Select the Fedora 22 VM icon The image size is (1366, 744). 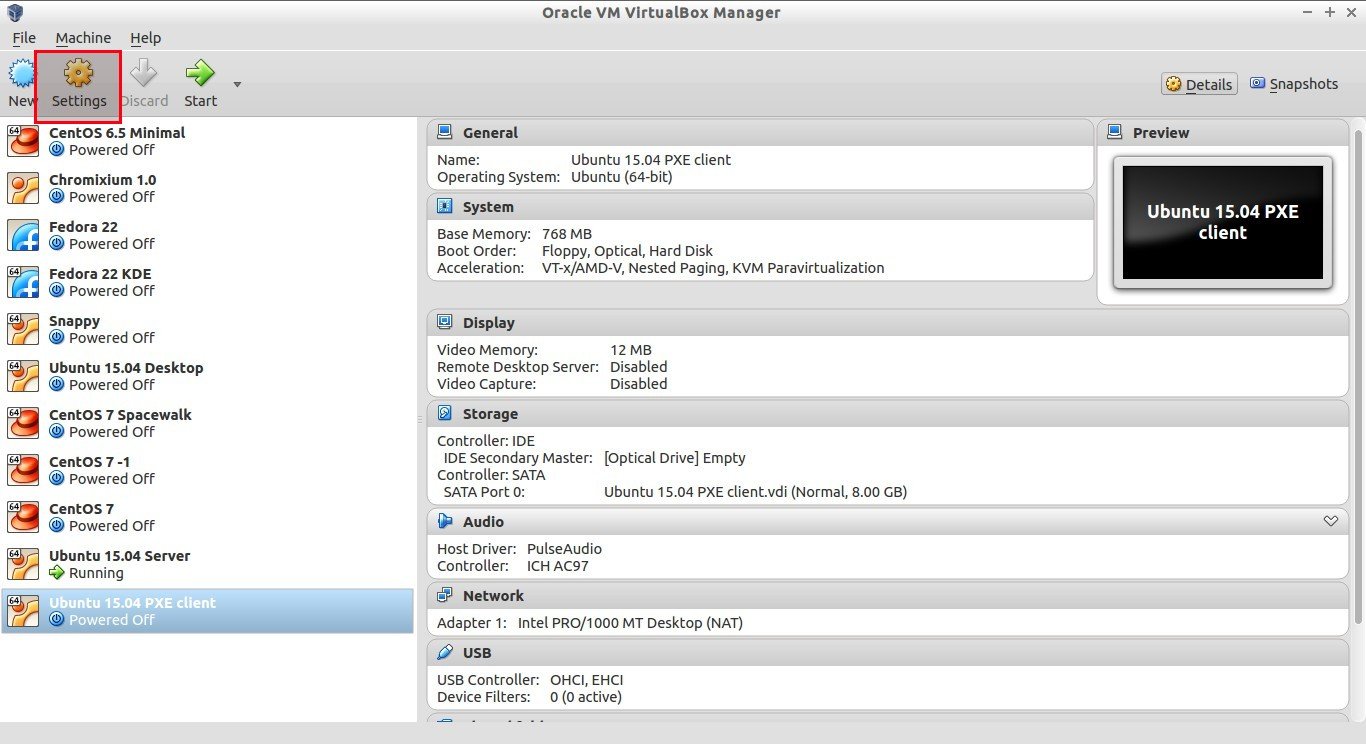pyautogui.click(x=23, y=235)
